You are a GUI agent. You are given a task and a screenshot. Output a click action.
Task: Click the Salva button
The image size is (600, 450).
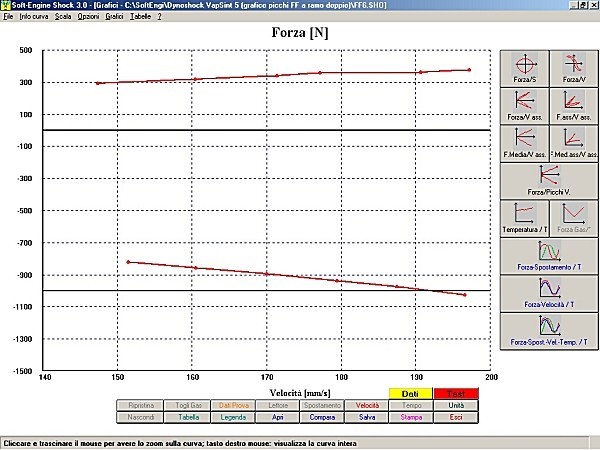tap(368, 417)
